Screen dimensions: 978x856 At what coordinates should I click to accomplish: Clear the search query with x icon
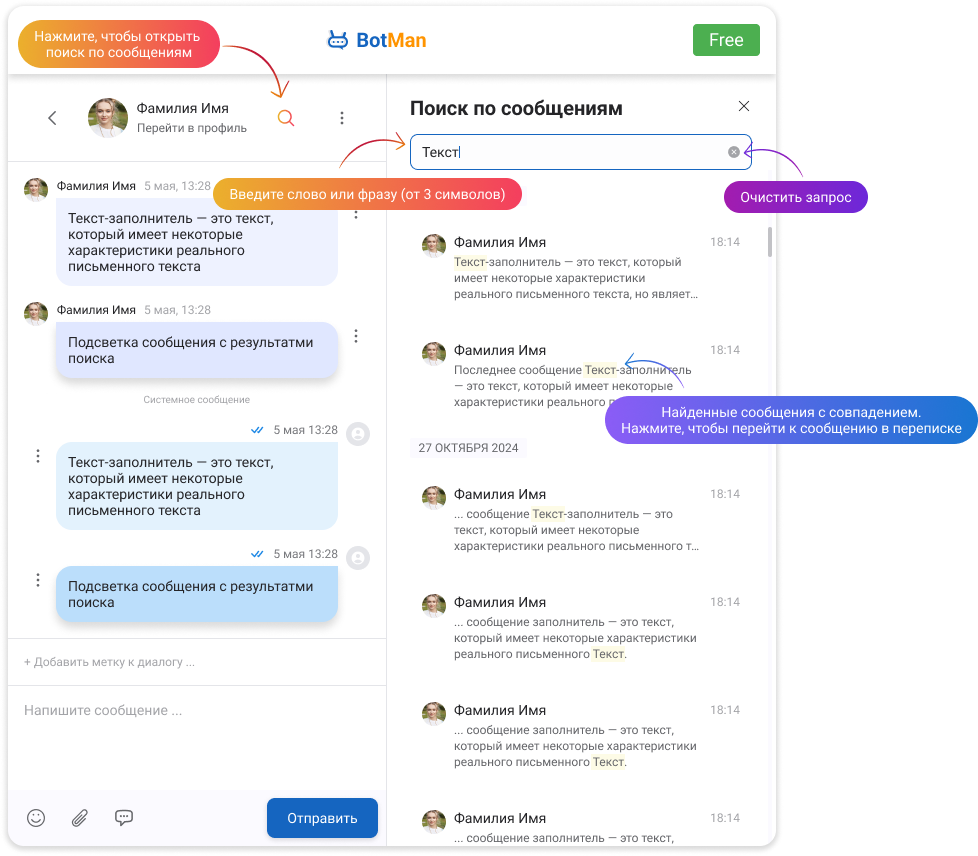pyautogui.click(x=734, y=152)
